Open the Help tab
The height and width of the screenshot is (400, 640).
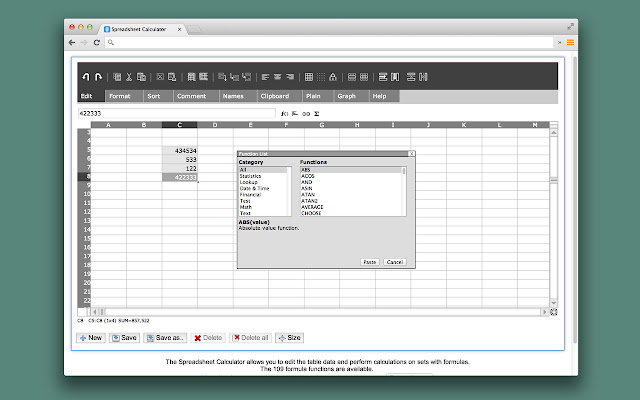(x=384, y=96)
